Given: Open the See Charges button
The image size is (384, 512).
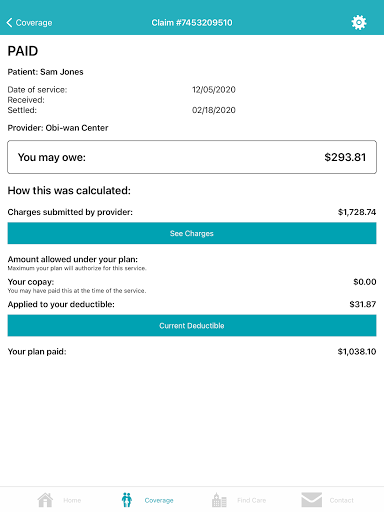Looking at the screenshot, I should point(192,233).
